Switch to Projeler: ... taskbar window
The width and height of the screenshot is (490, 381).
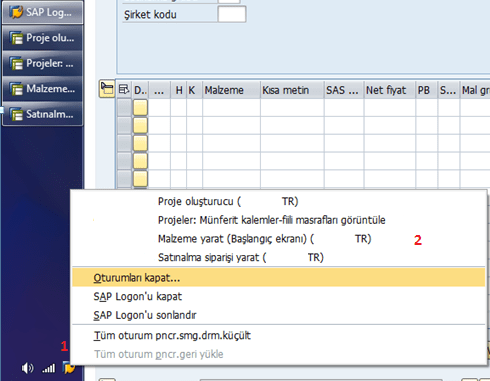42,63
